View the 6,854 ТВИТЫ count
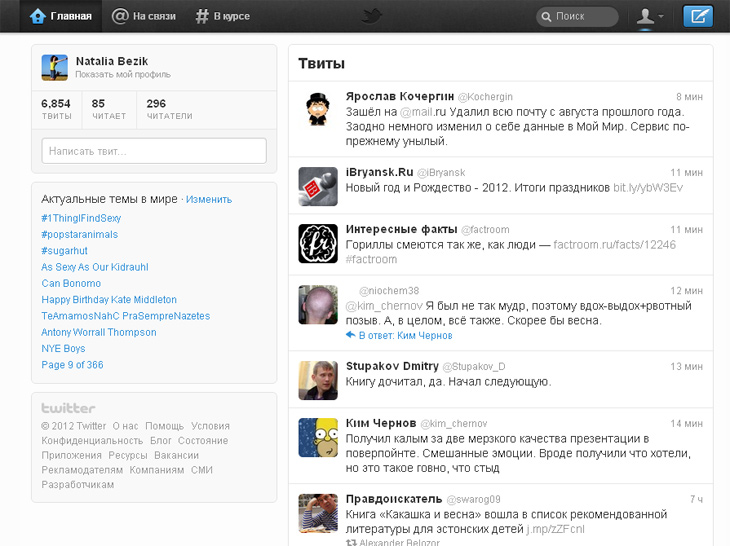 pyautogui.click(x=56, y=109)
